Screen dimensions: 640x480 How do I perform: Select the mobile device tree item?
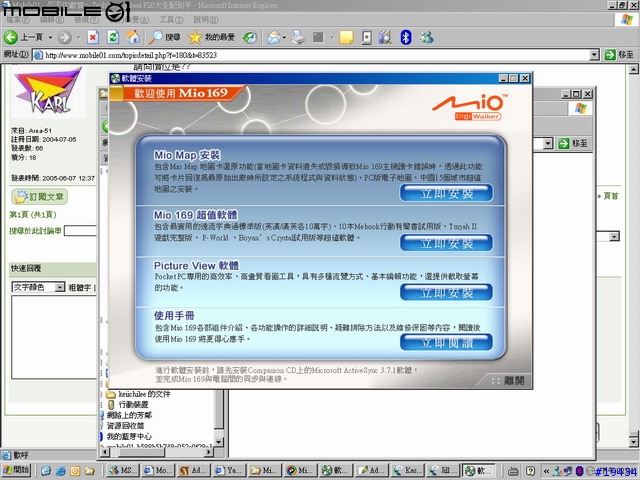coord(128,404)
